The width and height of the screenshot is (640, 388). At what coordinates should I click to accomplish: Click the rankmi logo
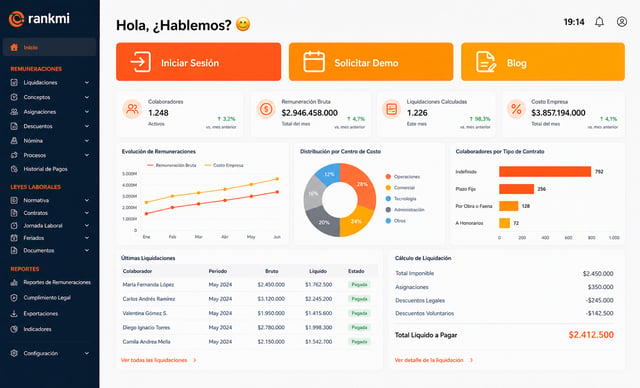pos(39,19)
